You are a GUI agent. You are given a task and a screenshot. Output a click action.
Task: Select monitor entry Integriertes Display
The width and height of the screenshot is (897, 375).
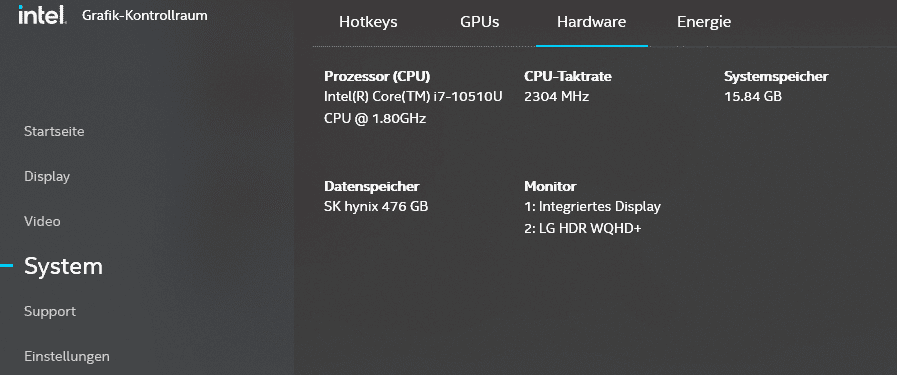pyautogui.click(x=592, y=207)
